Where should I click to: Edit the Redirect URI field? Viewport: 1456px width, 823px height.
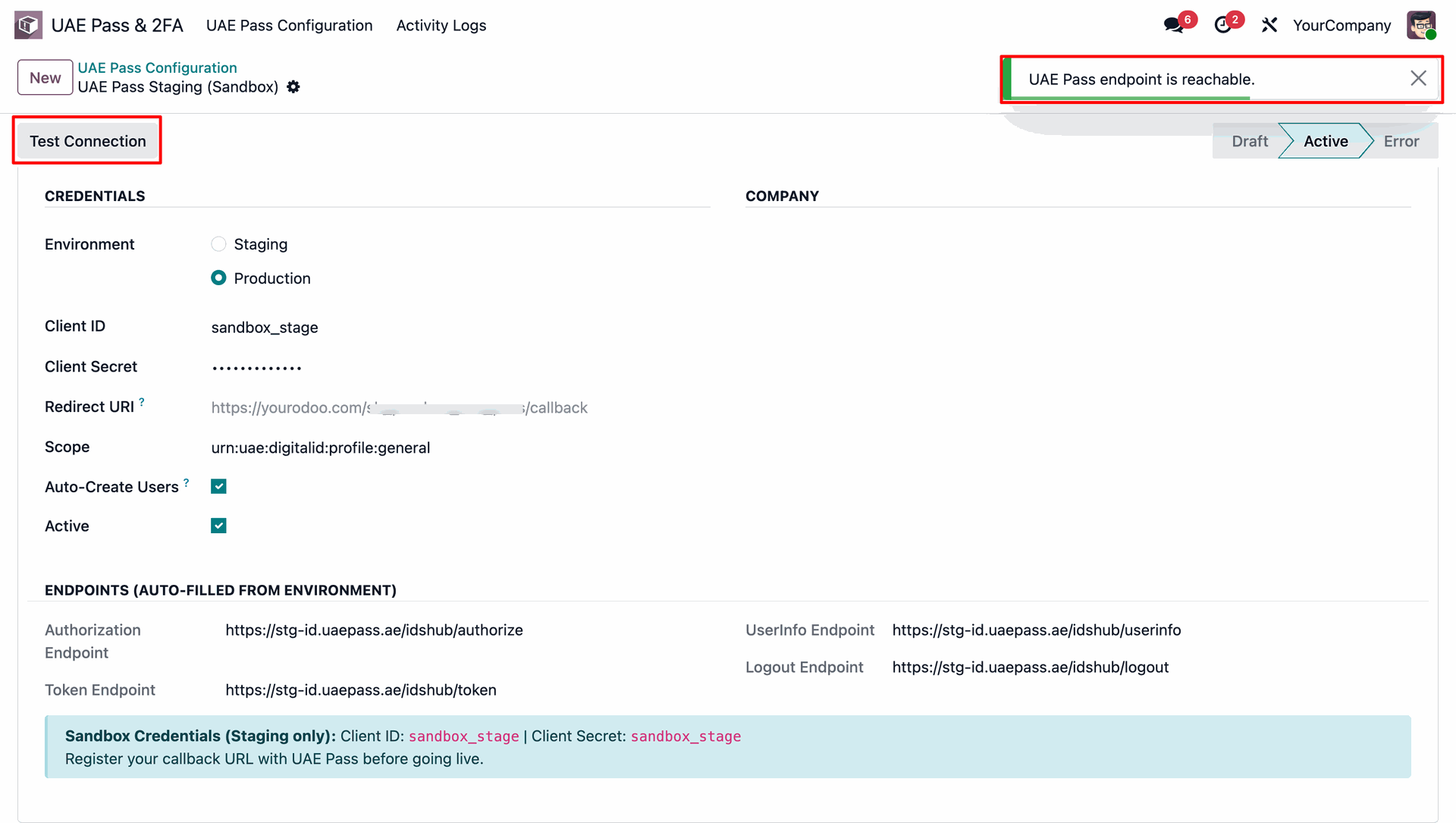(460, 407)
